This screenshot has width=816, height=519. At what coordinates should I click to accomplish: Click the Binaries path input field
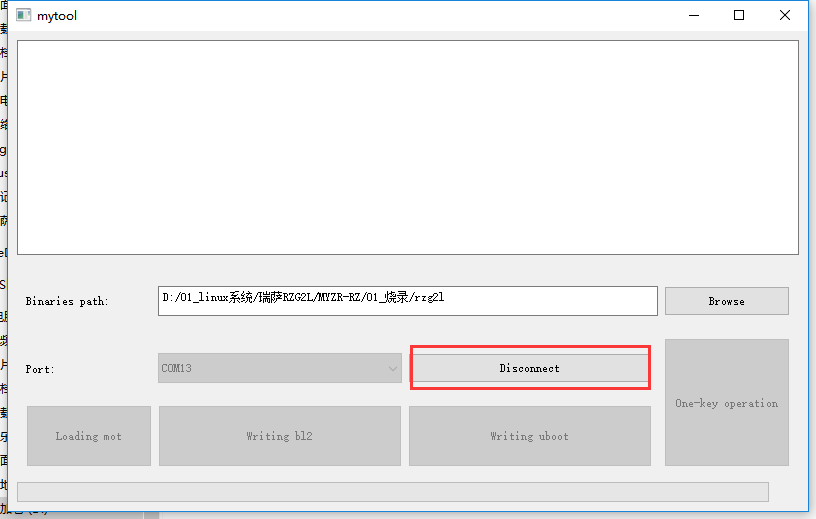(x=407, y=301)
